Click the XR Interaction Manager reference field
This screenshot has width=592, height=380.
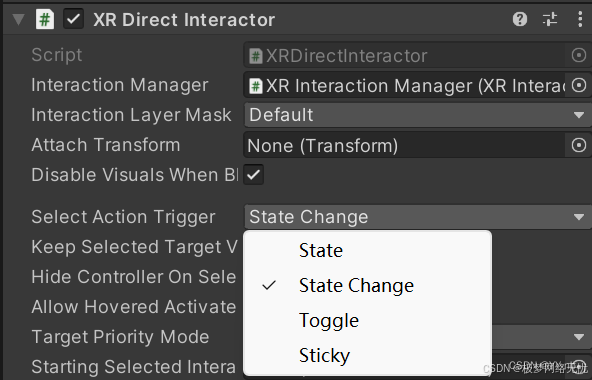coord(404,86)
